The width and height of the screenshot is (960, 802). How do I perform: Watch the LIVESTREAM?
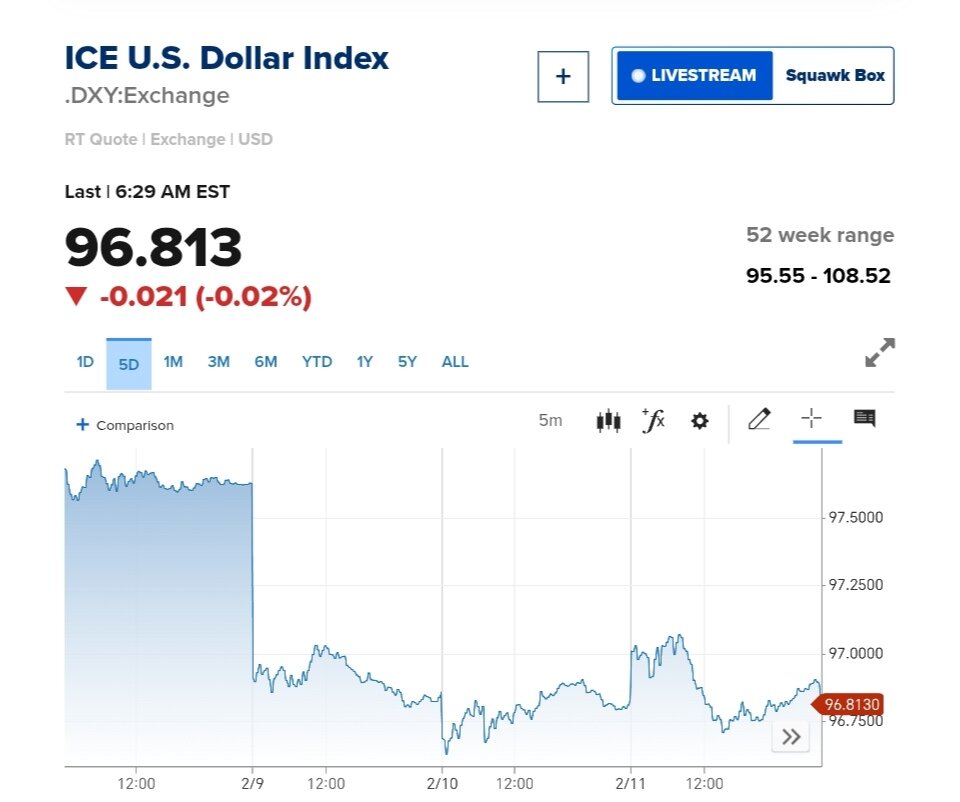pyautogui.click(x=695, y=76)
